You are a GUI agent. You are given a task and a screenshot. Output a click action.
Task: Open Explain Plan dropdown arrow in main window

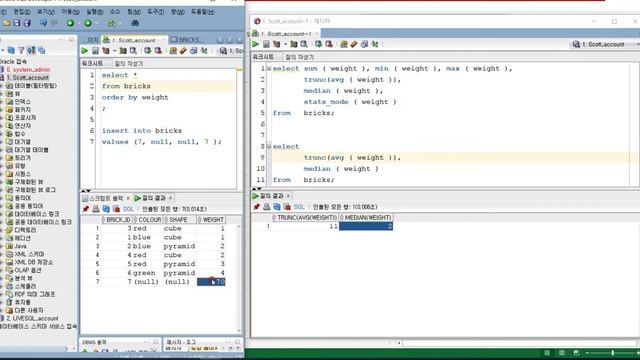tap(115, 51)
